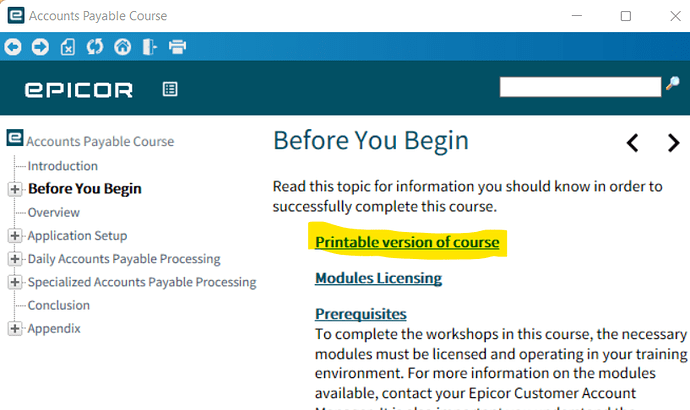The height and width of the screenshot is (410, 690).
Task: Expand Specialized Accounts Payable Processing node
Action: point(15,282)
